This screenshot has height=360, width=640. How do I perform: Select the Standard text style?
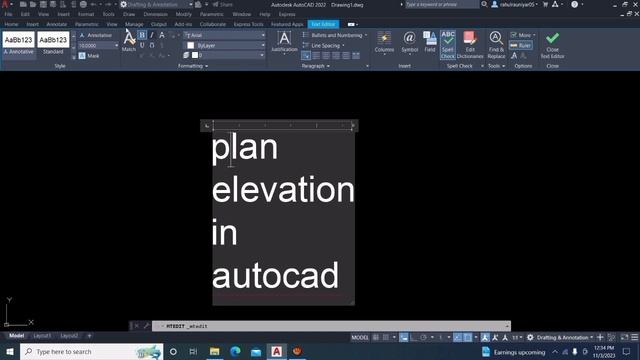[x=53, y=44]
